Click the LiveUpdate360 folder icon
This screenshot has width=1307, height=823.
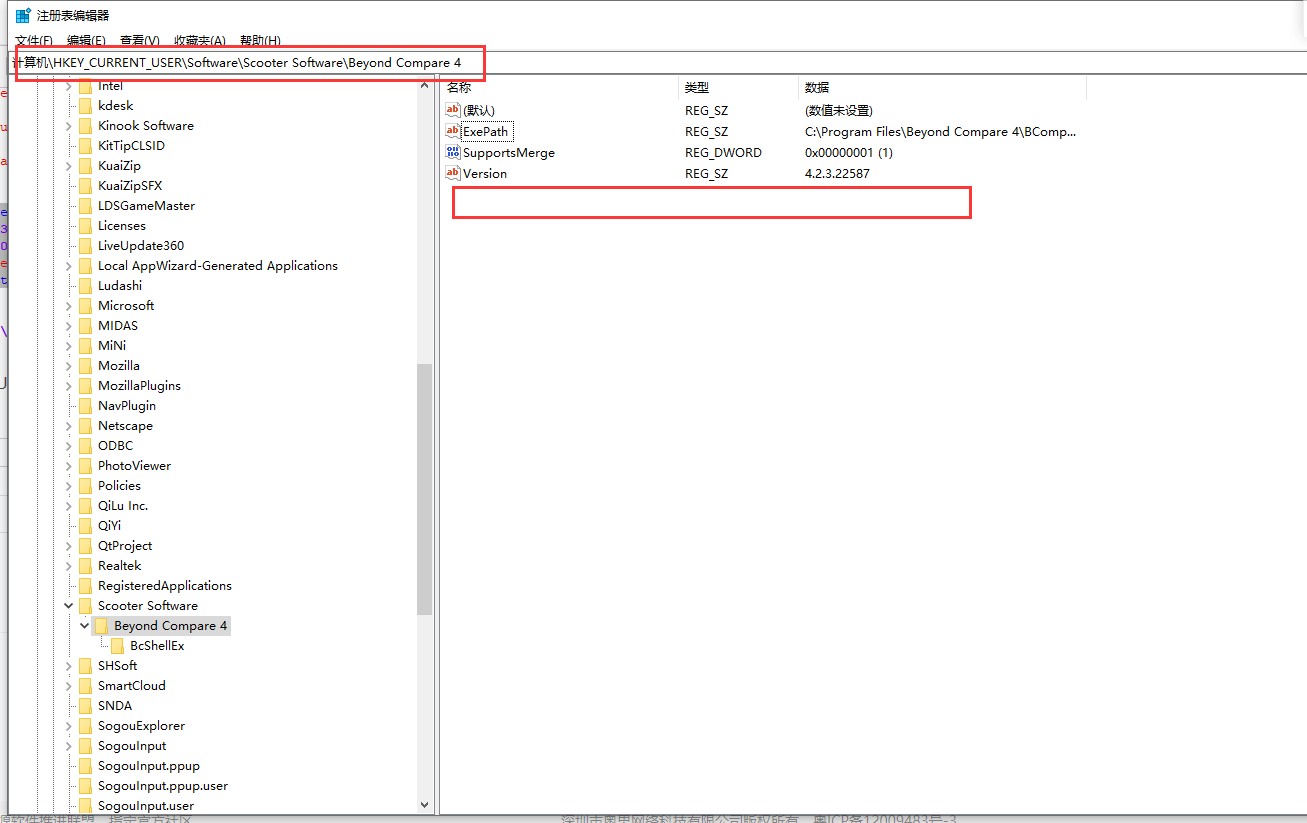click(85, 246)
